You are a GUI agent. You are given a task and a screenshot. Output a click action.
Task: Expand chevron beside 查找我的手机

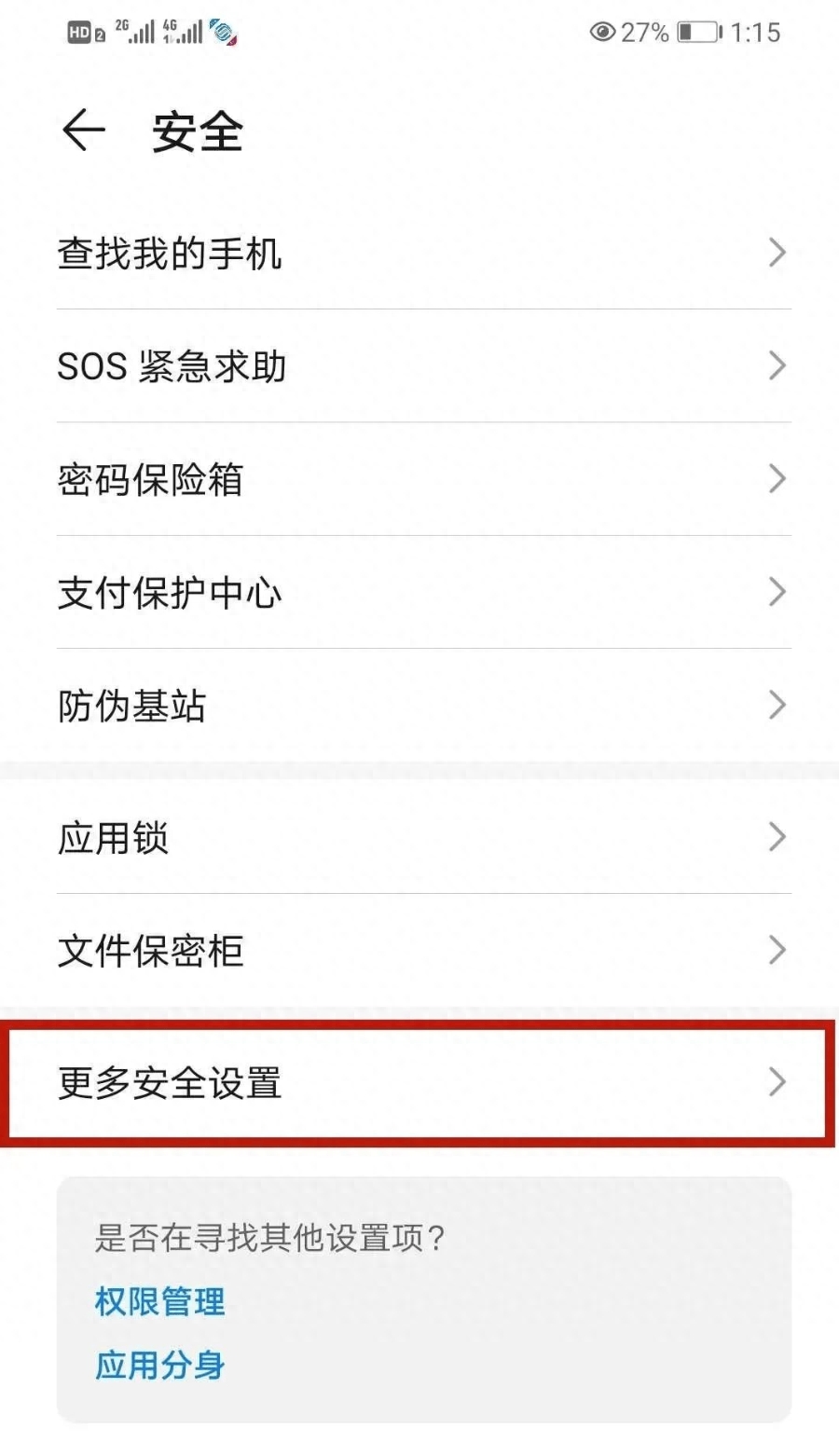pyautogui.click(x=777, y=253)
